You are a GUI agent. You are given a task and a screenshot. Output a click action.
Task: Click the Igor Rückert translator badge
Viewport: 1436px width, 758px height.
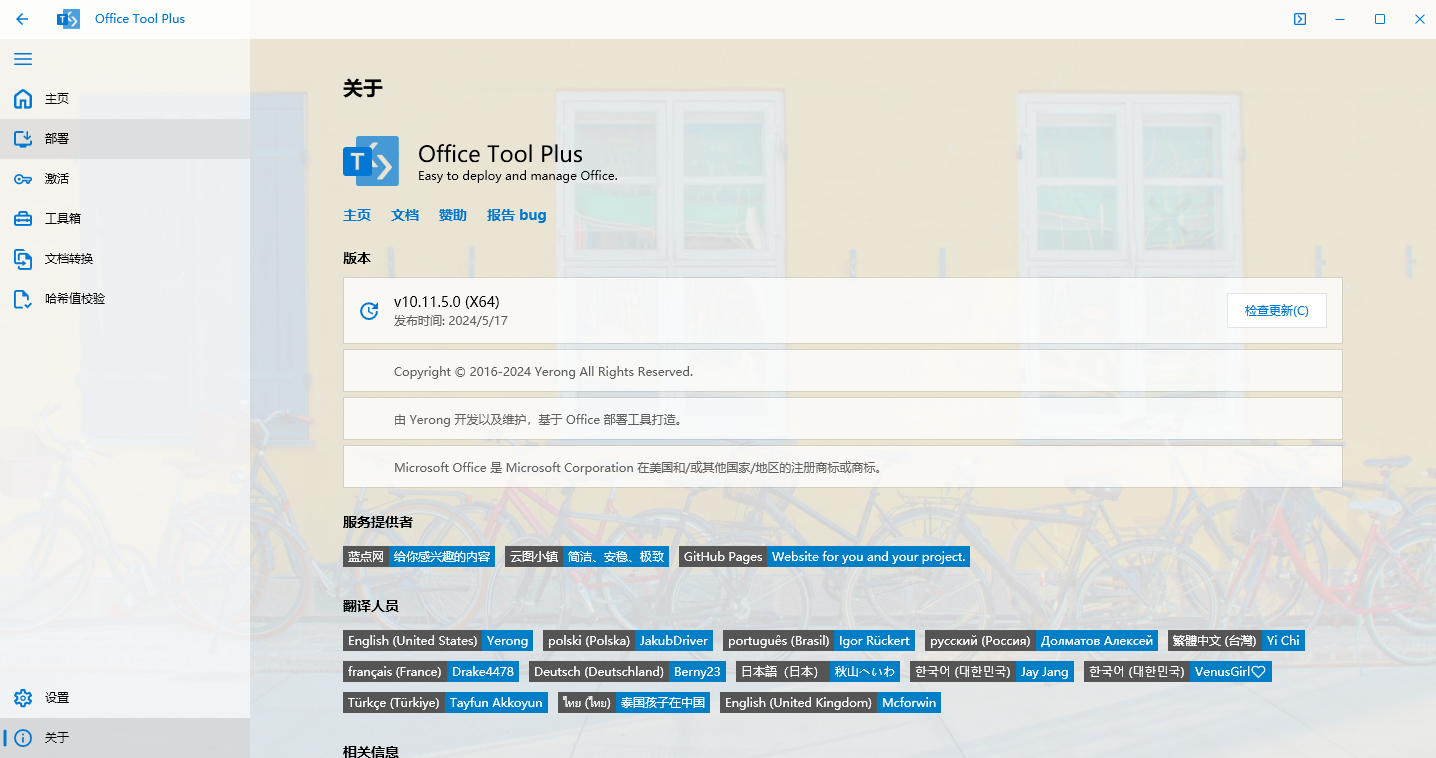pyautogui.click(x=819, y=641)
